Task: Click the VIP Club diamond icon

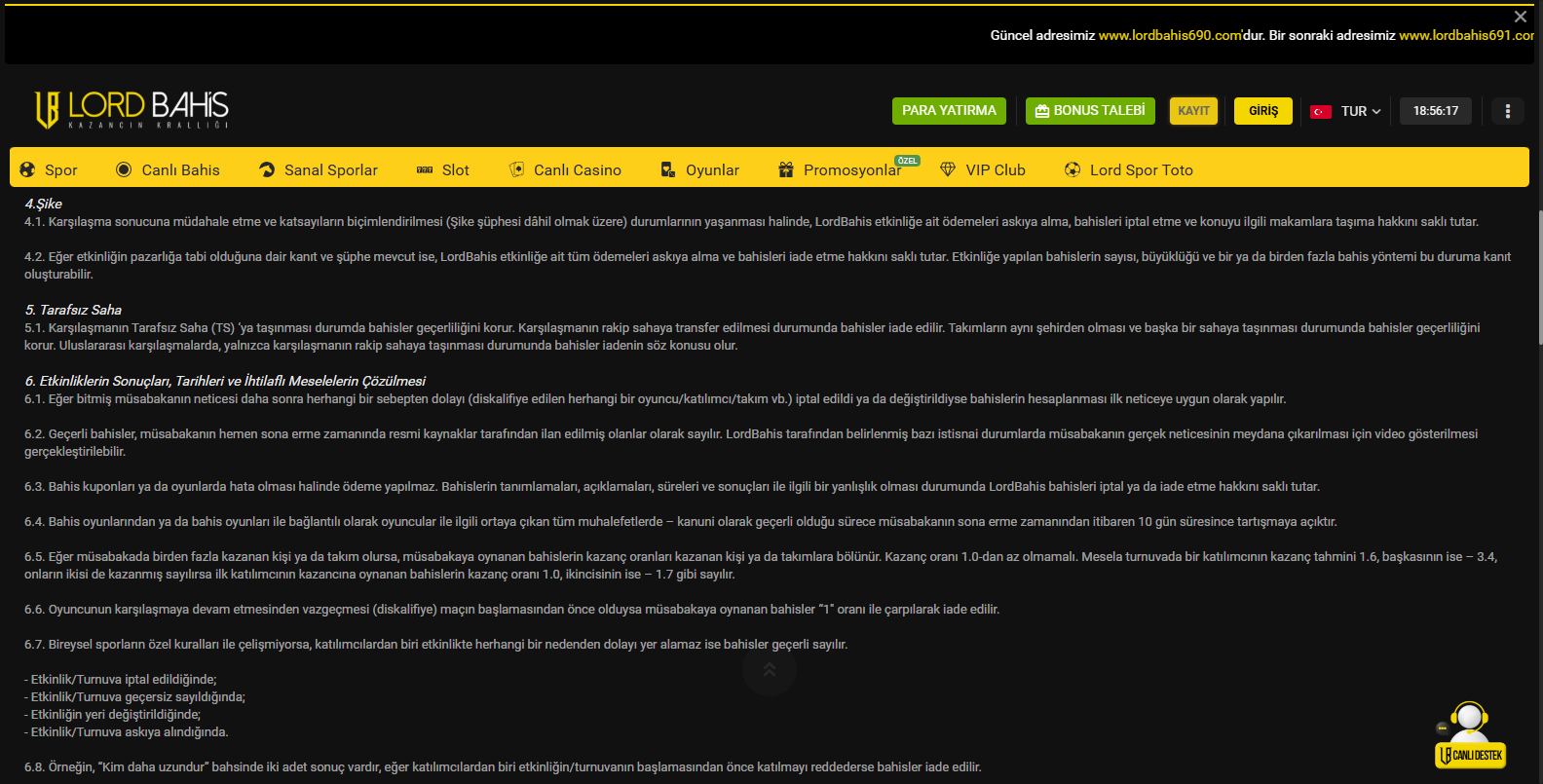Action: [948, 169]
